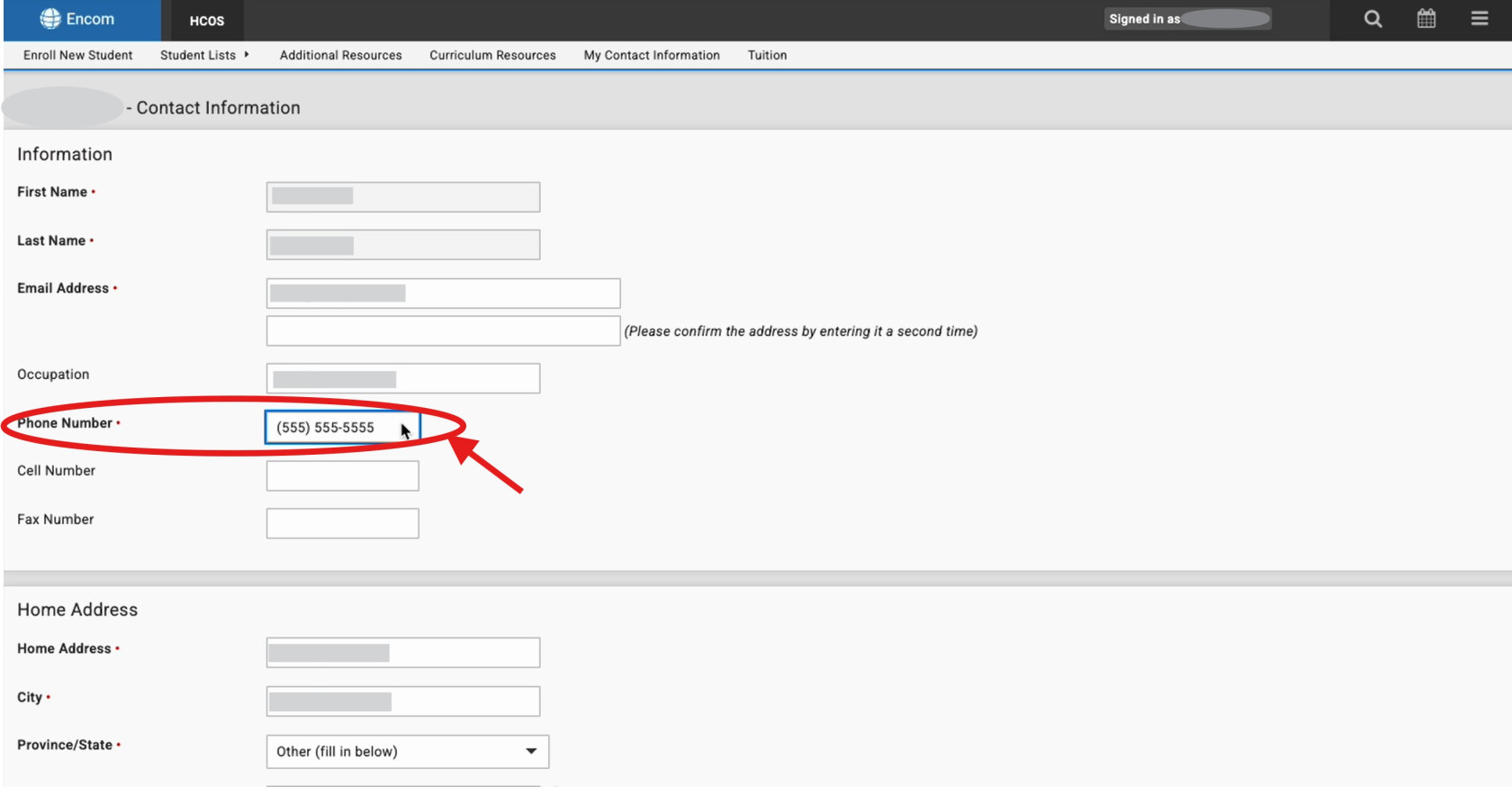Open the calendar icon in header
The width and height of the screenshot is (1512, 787).
point(1426,19)
